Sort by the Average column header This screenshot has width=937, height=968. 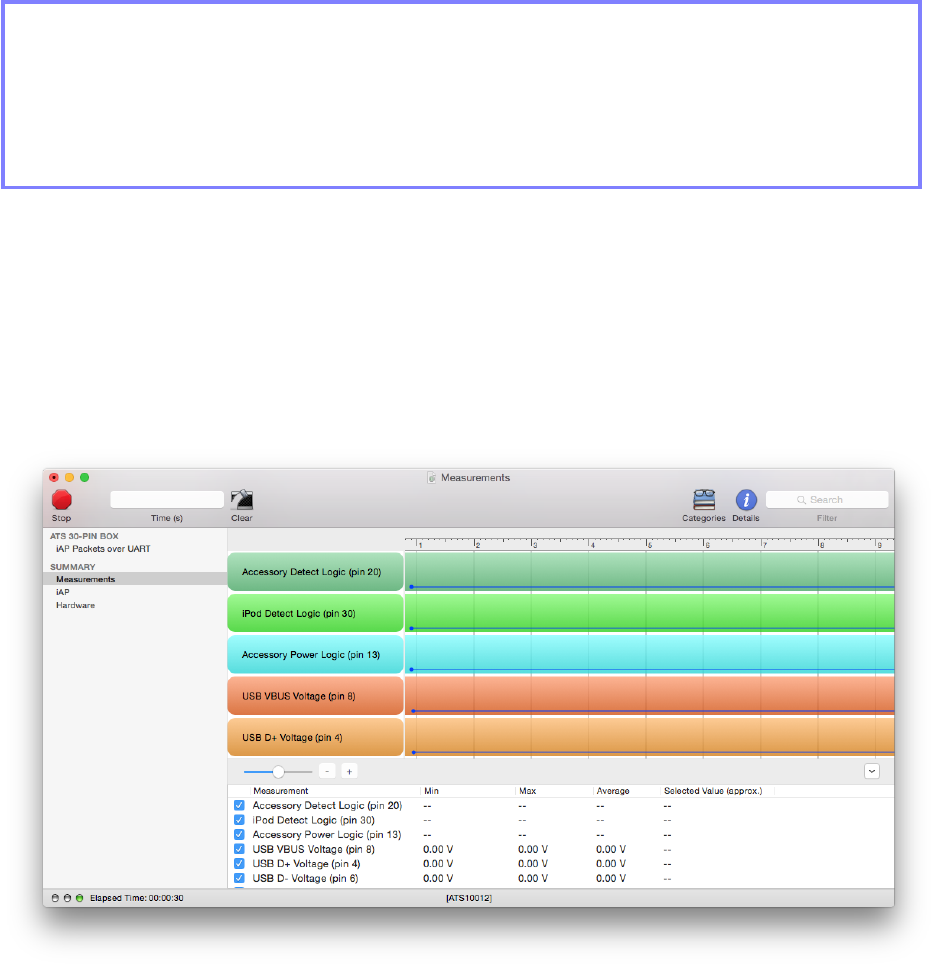(613, 791)
